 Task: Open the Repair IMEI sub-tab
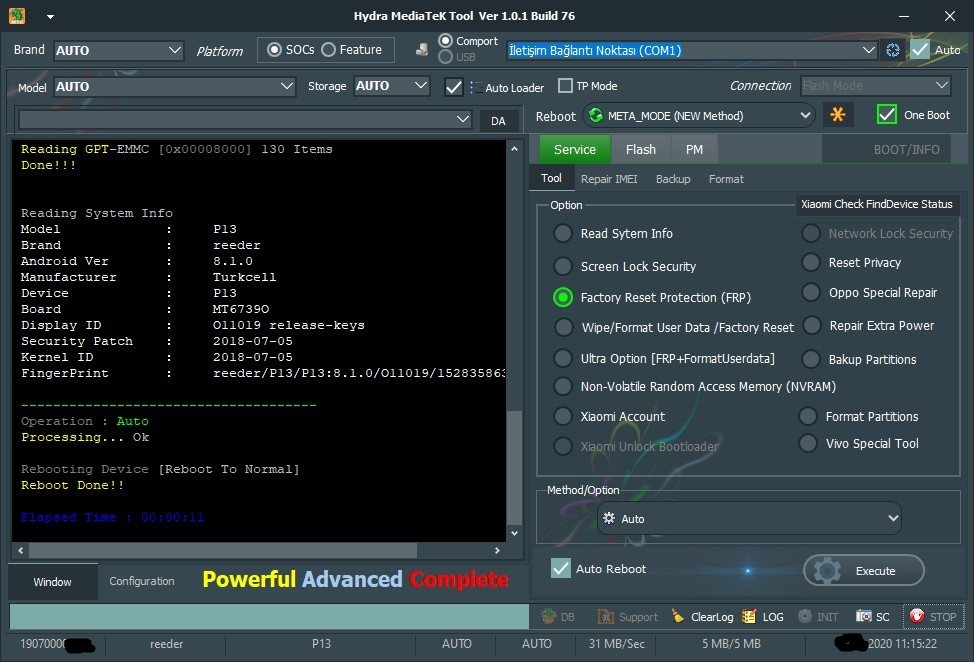[x=609, y=179]
